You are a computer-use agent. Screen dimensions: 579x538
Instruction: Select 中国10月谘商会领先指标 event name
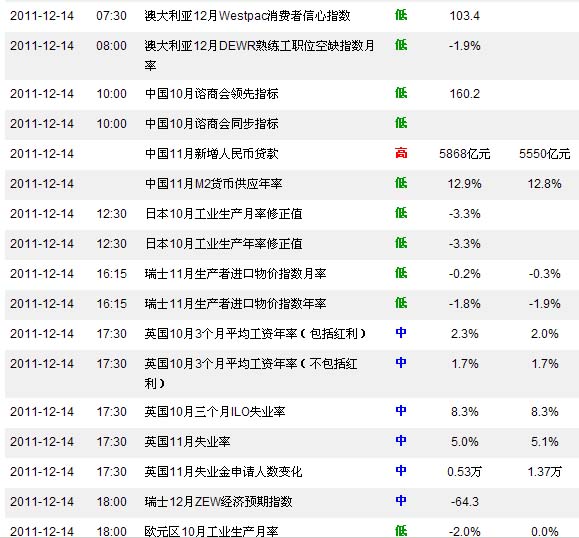pyautogui.click(x=212, y=94)
